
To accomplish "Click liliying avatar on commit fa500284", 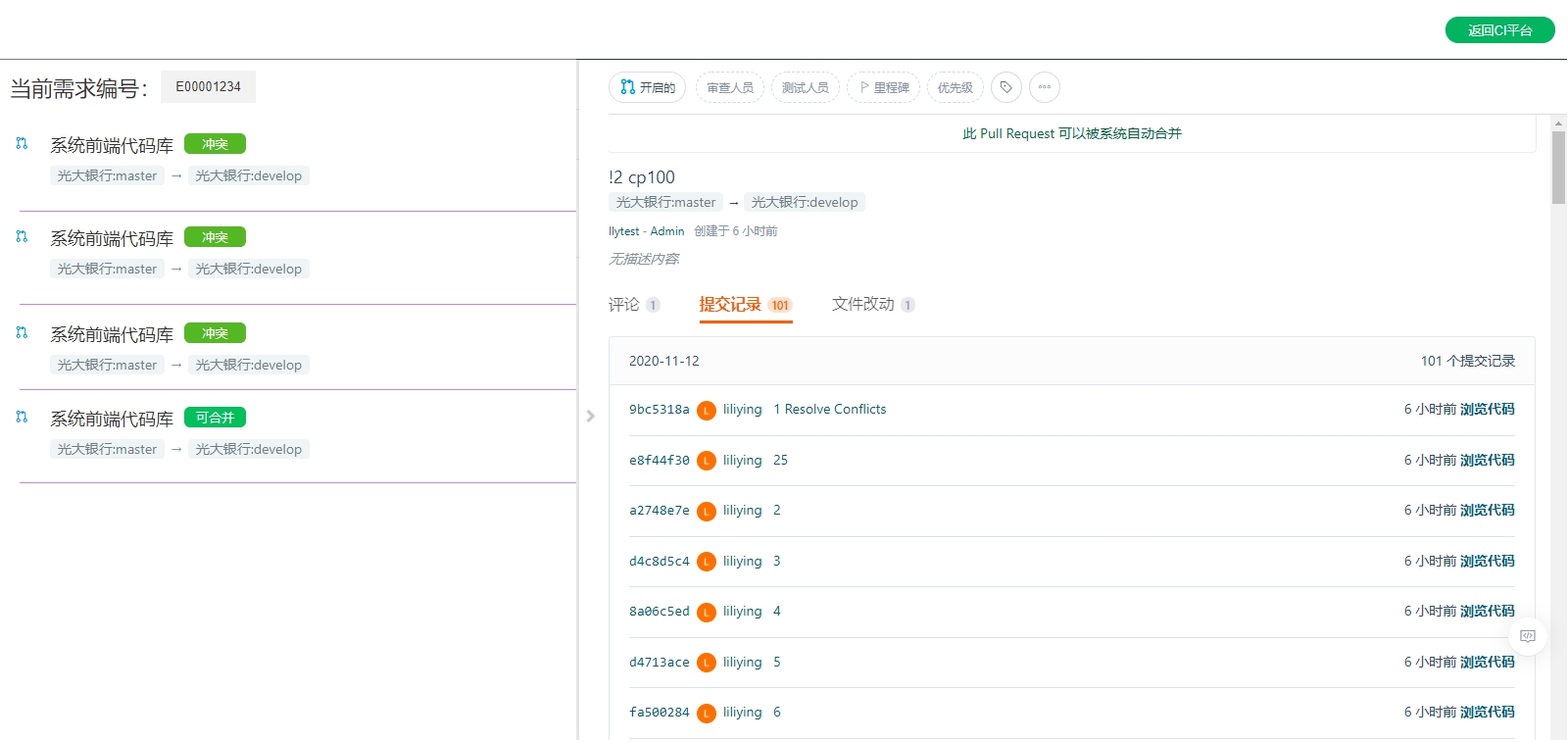I will pyautogui.click(x=706, y=713).
